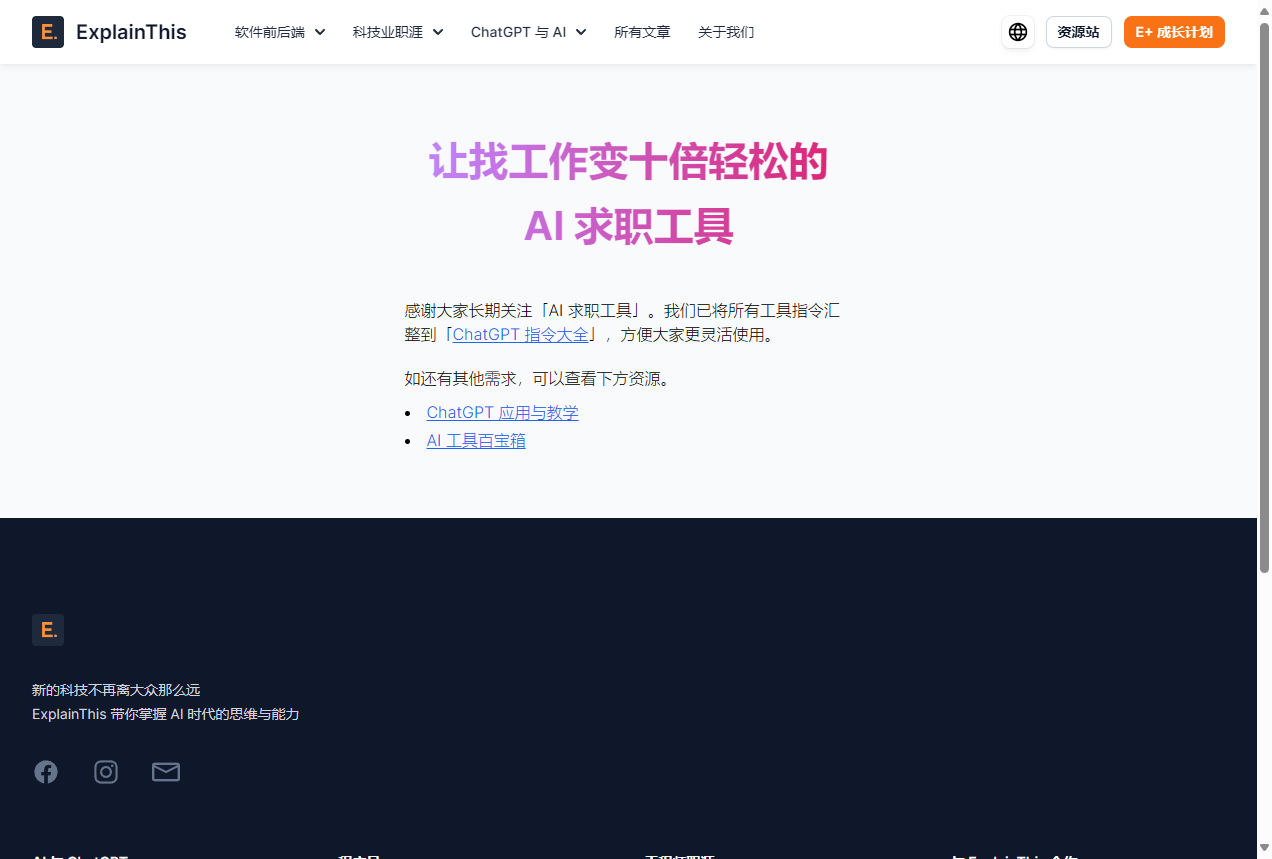Open the ChatGPT 指令大全 link
The width and height of the screenshot is (1272, 859).
point(520,335)
